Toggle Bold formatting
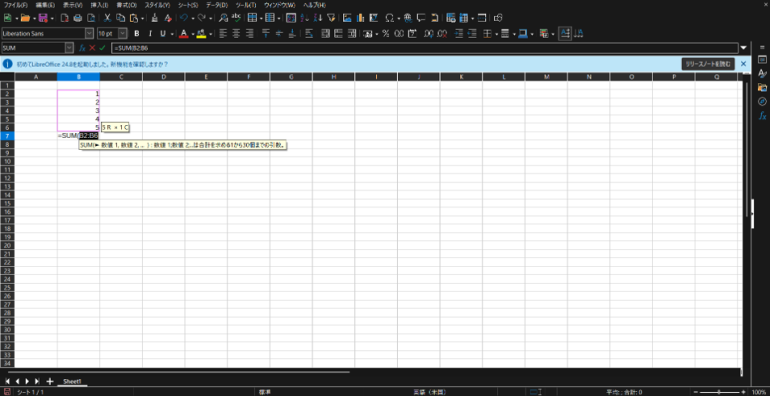The image size is (770, 396). click(137, 33)
